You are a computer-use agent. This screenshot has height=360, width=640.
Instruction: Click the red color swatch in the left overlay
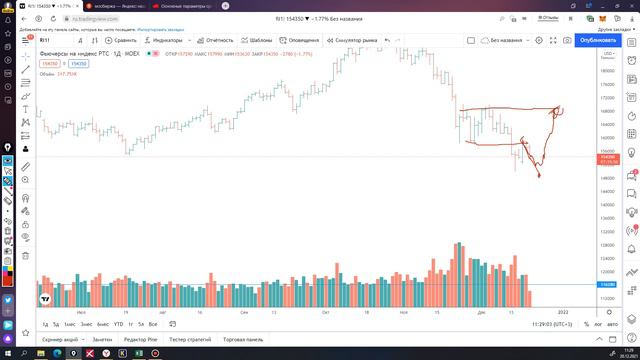click(7, 281)
